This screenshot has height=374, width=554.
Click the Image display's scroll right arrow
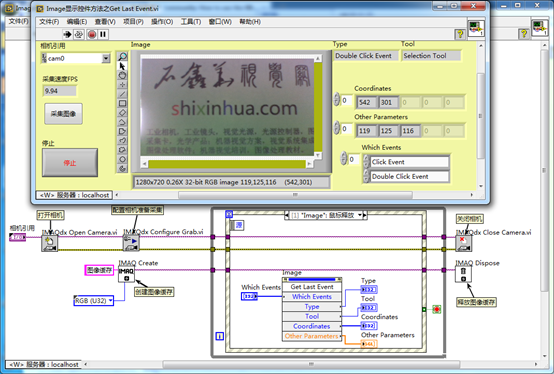(309, 164)
